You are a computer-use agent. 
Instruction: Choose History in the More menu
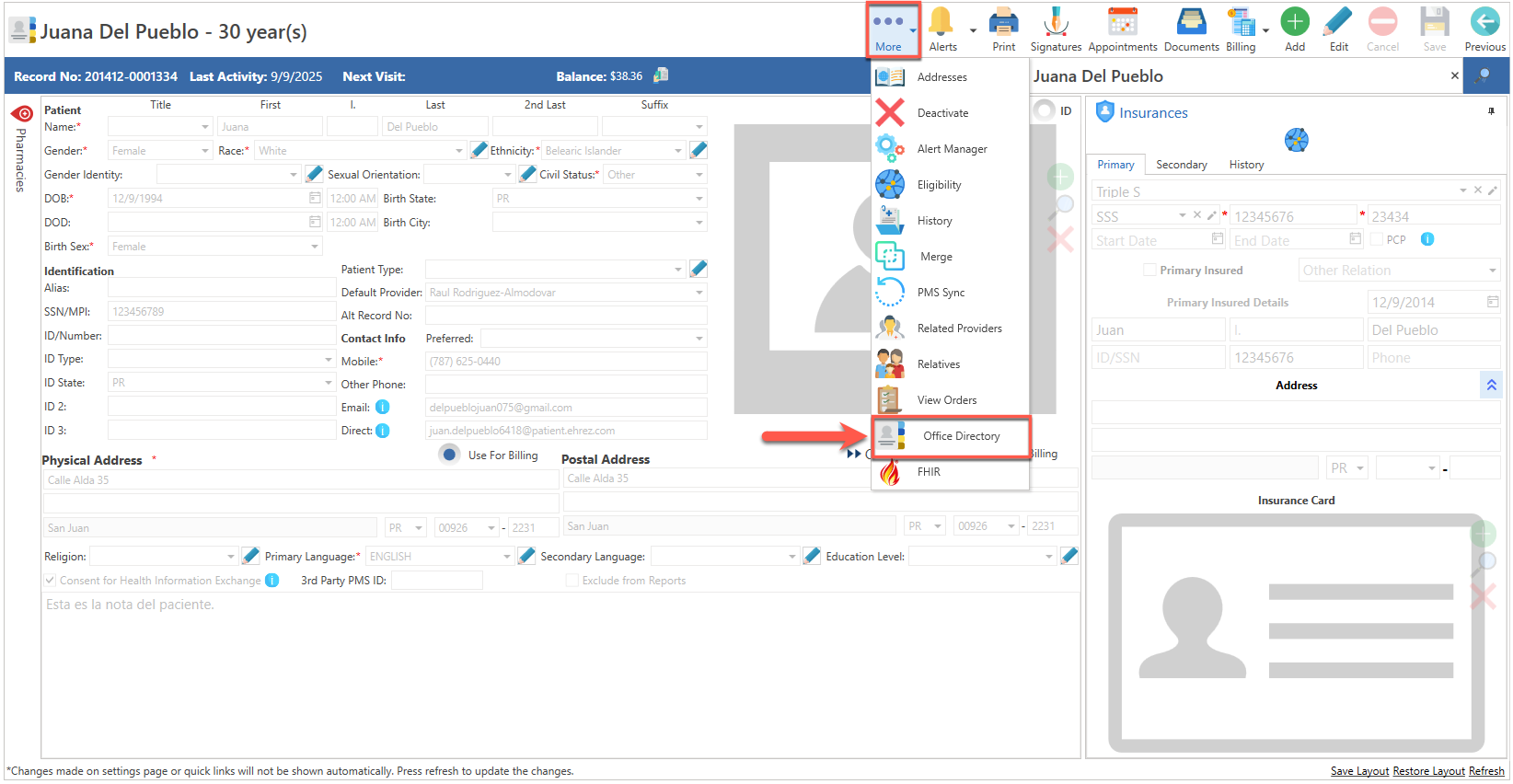[x=950, y=221]
